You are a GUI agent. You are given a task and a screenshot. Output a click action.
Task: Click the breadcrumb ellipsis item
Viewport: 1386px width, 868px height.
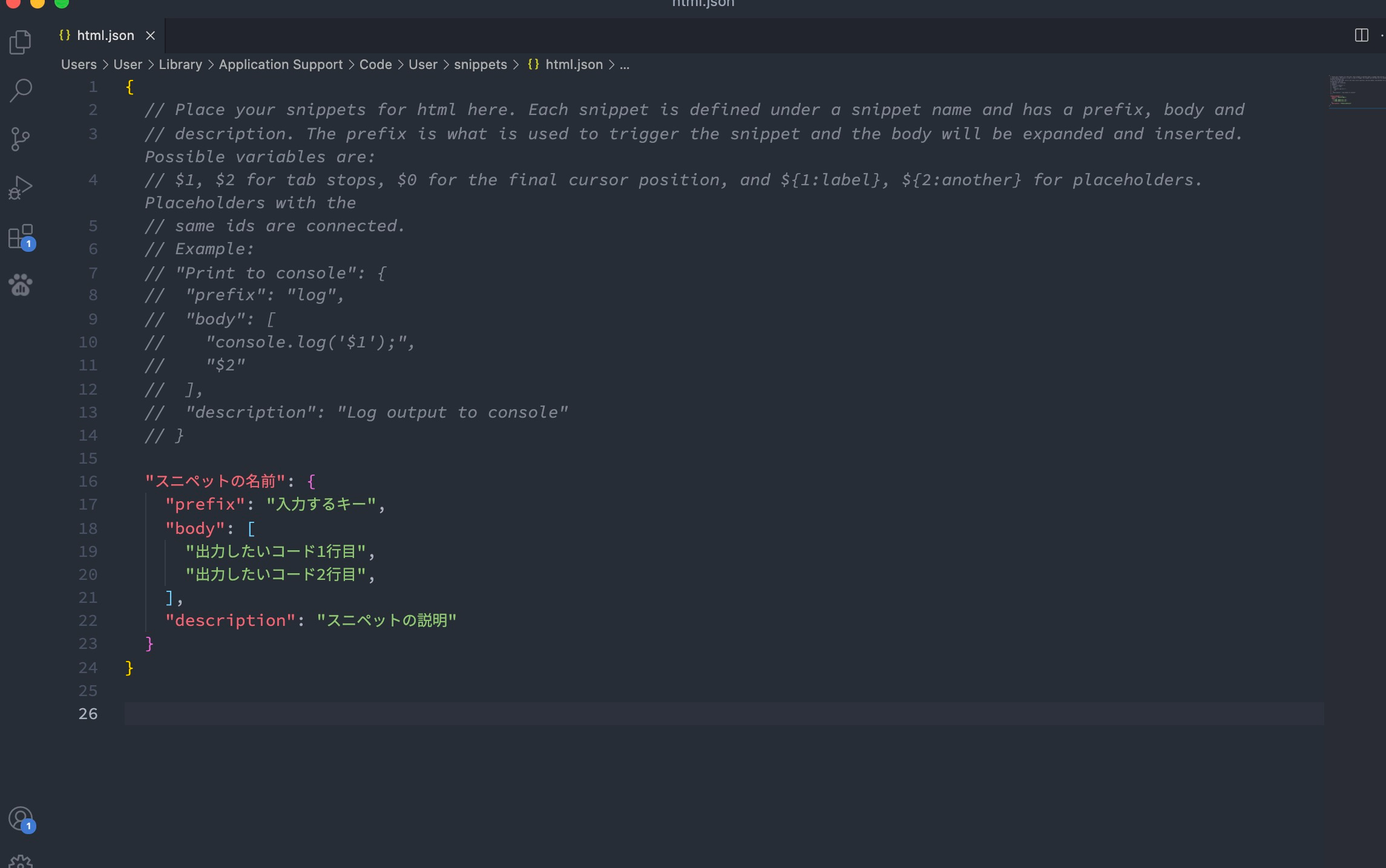[x=625, y=65]
